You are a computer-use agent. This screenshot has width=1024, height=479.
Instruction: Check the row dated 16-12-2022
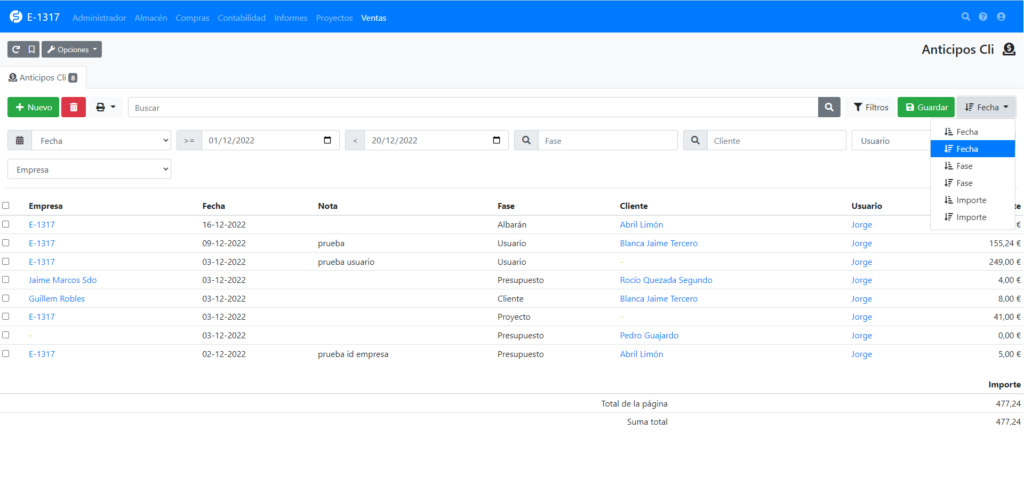click(x=6, y=224)
